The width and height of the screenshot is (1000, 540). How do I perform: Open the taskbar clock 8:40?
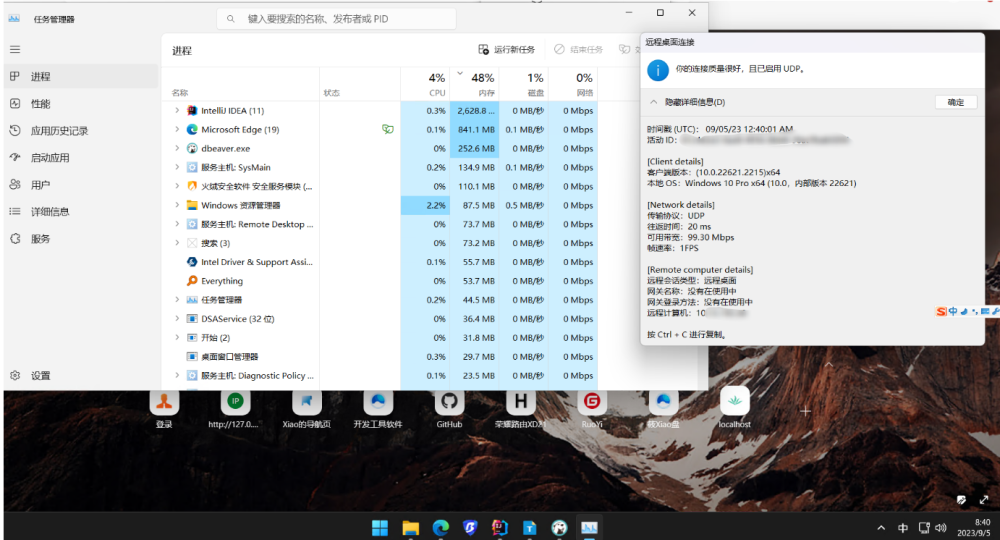point(976,528)
